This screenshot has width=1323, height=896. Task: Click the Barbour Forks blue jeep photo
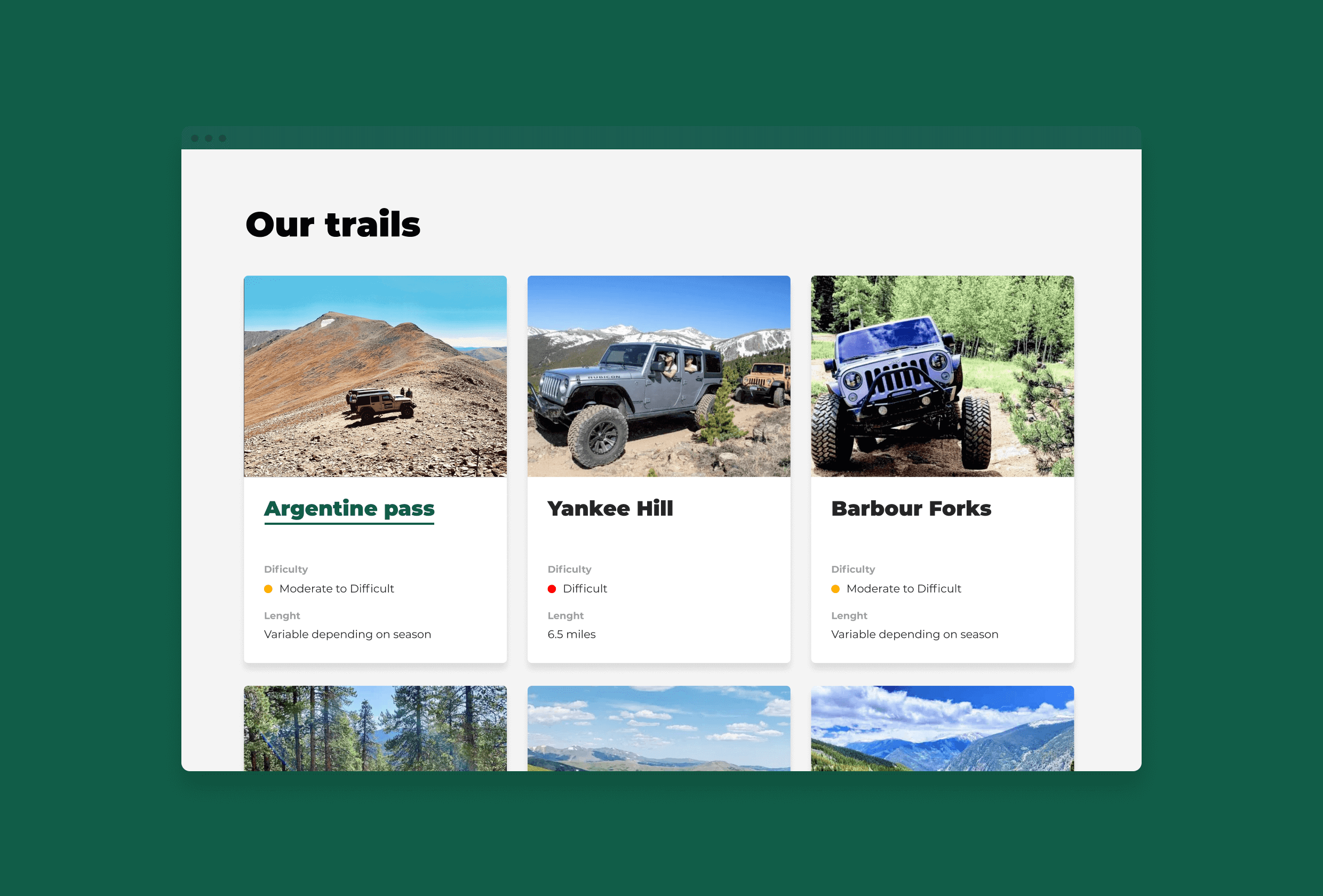click(x=942, y=377)
